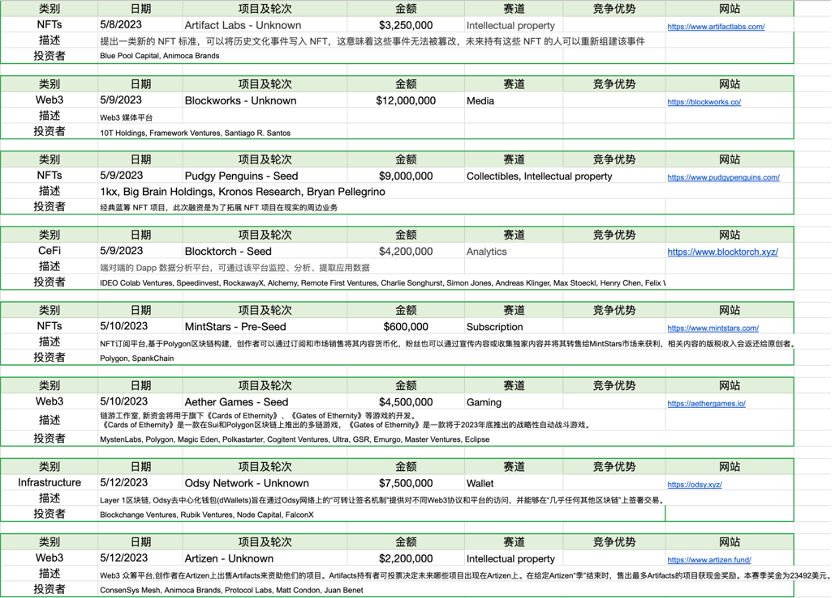Select the Blocktorch - Seed cell
This screenshot has height=598, width=832.
pyautogui.click(x=265, y=251)
